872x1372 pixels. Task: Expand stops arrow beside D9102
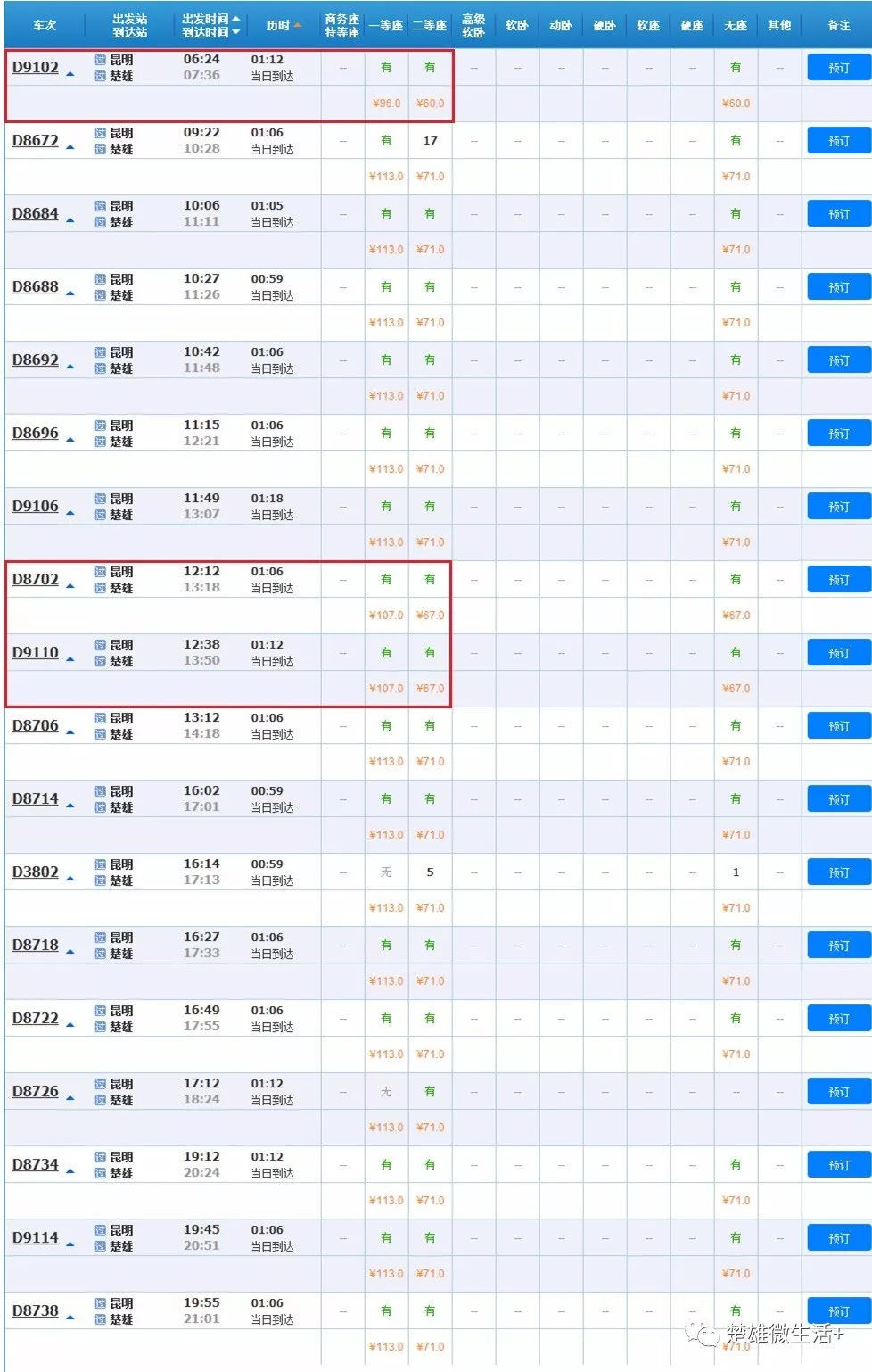tap(70, 74)
